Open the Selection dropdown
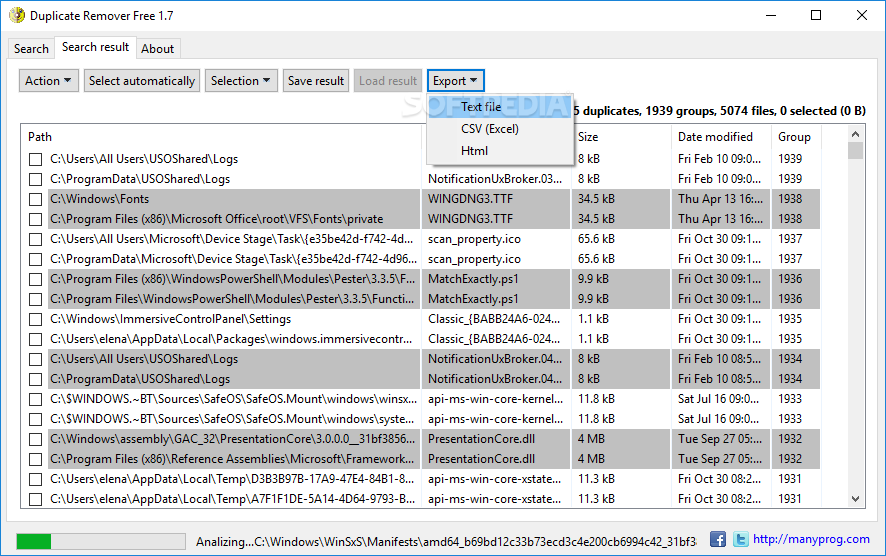This screenshot has width=886, height=556. click(241, 81)
